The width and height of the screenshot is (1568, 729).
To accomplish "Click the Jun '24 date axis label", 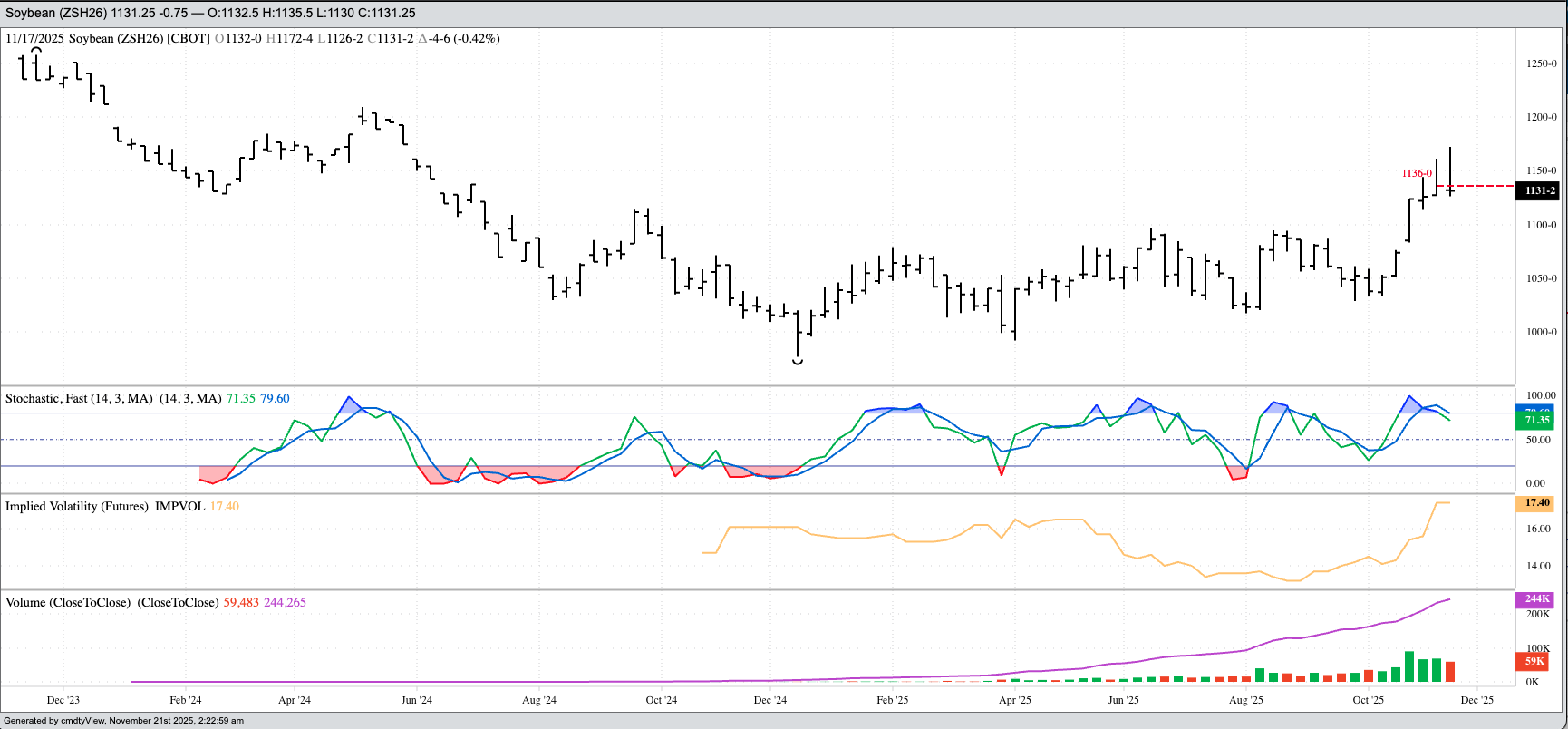I will click(416, 700).
